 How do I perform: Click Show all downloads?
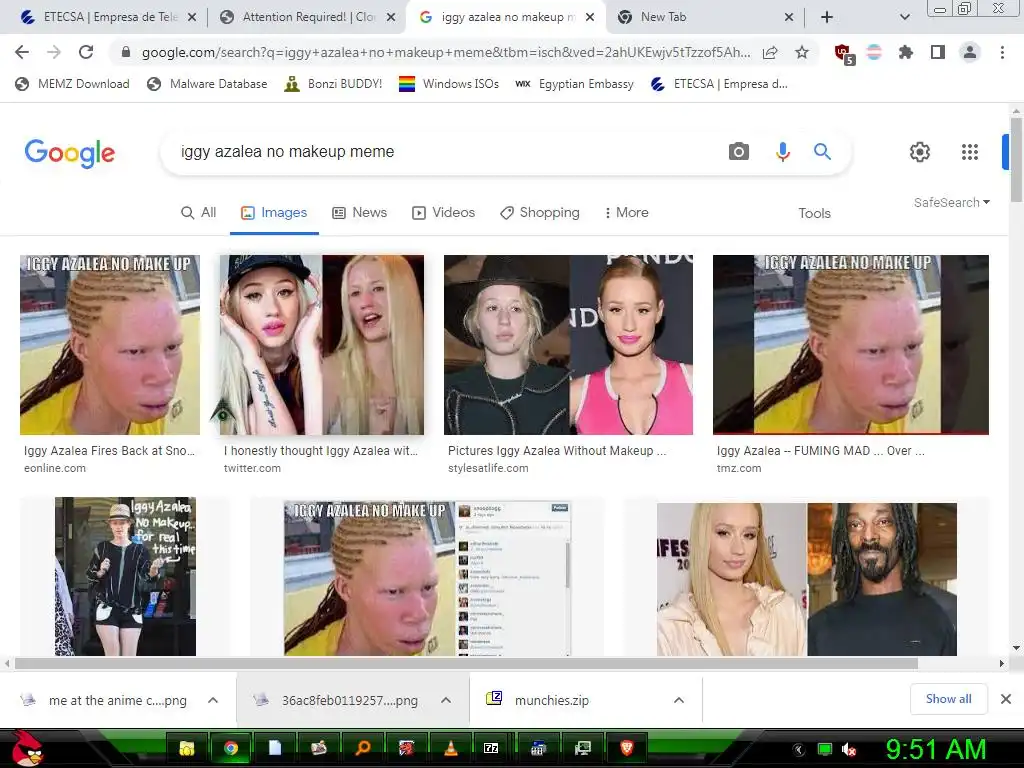[948, 699]
